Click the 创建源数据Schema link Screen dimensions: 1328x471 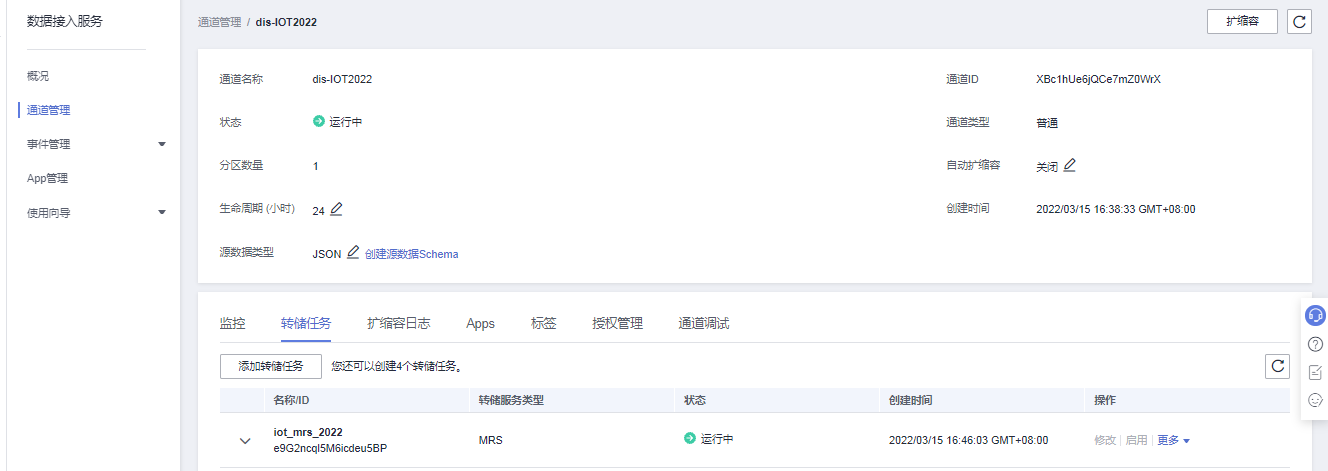(411, 254)
